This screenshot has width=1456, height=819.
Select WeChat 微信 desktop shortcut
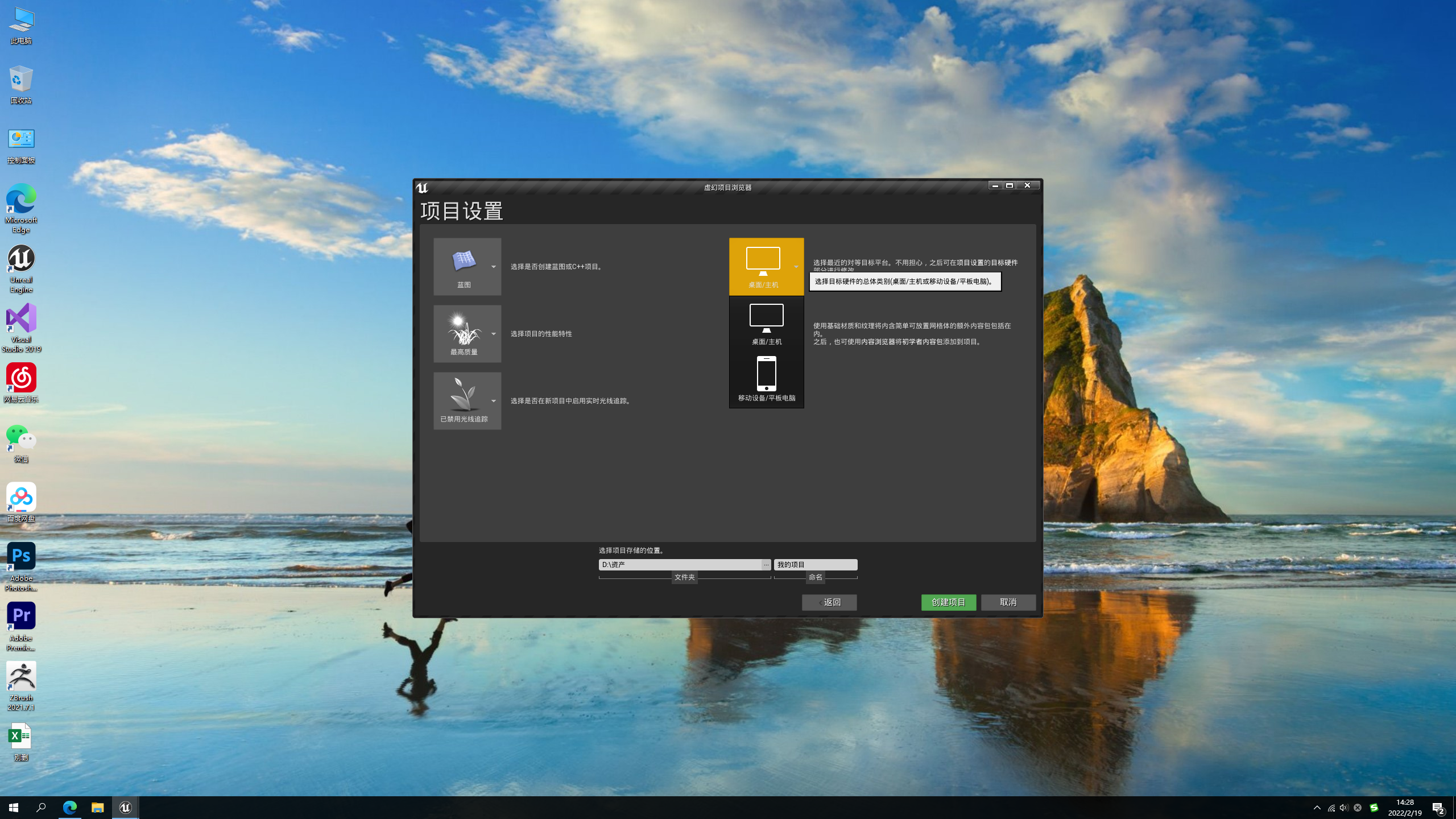coord(21,443)
